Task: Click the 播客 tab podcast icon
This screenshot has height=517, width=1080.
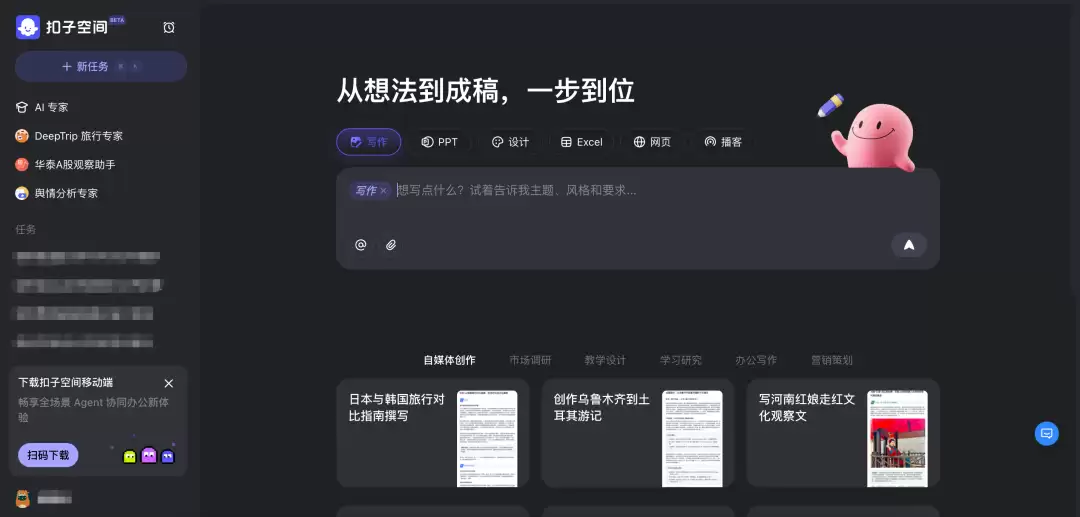Action: (710, 143)
